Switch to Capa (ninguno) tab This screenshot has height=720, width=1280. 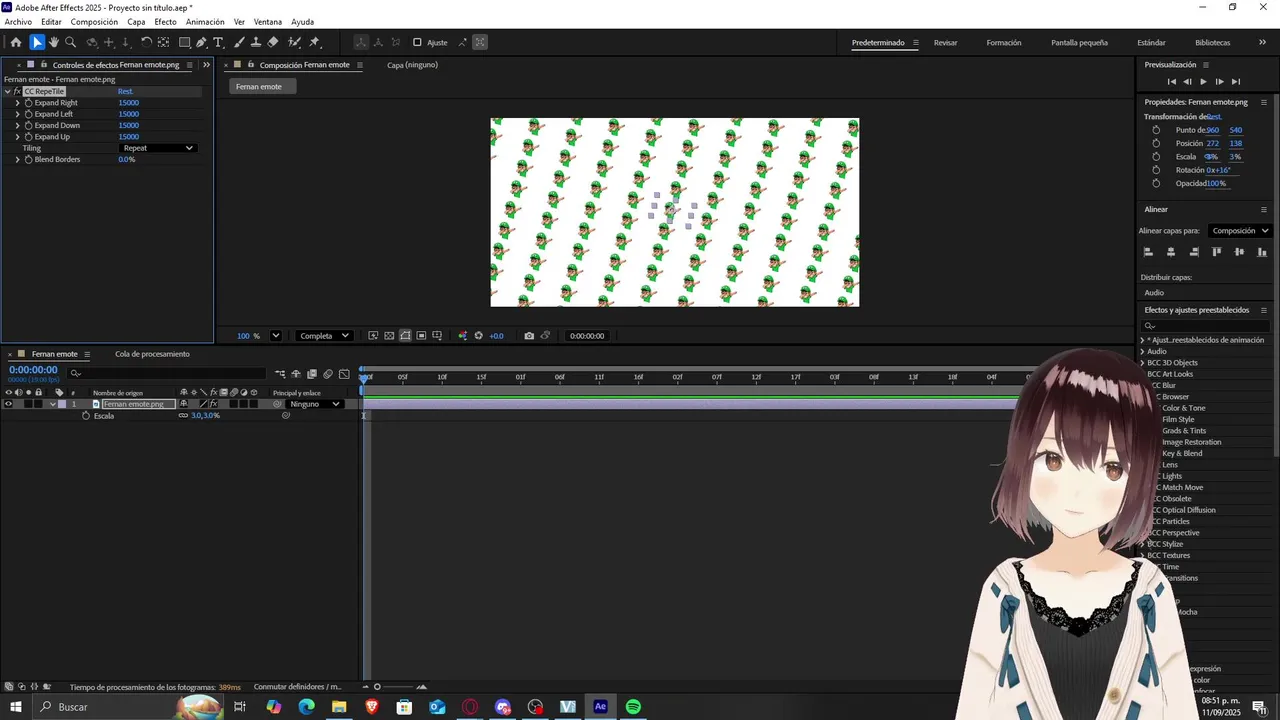(412, 65)
